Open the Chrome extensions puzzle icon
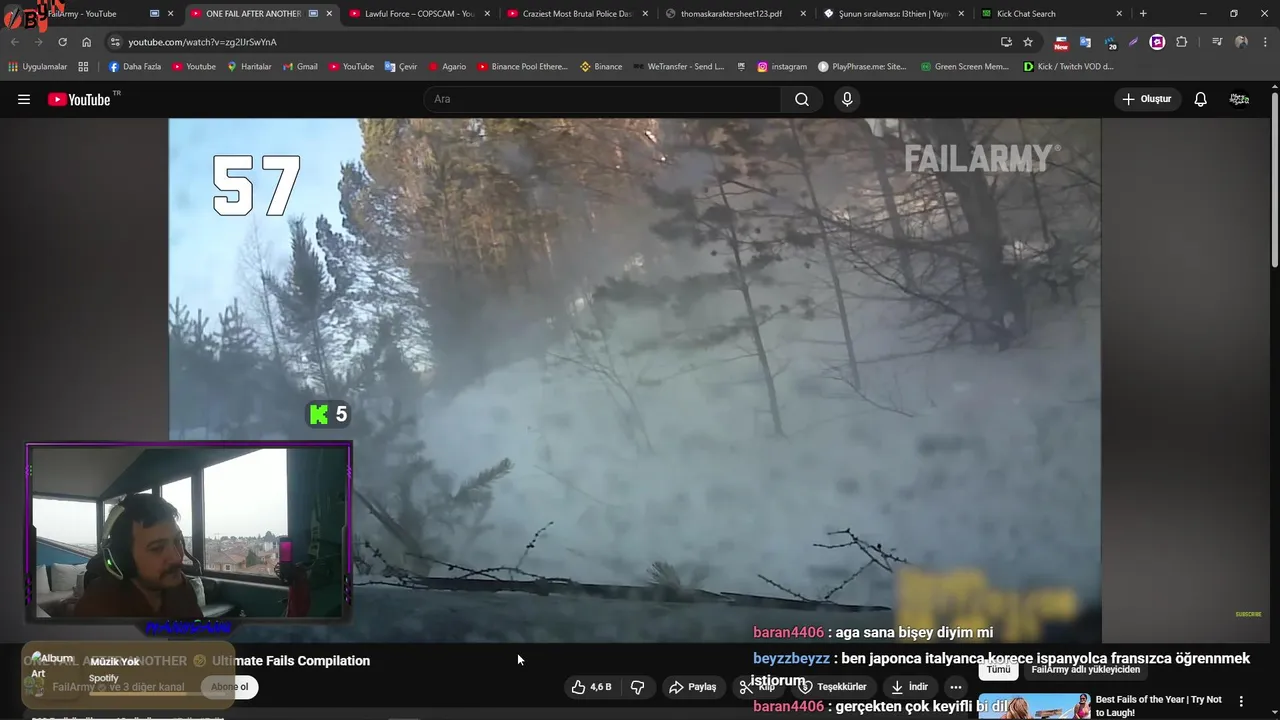The image size is (1280, 720). (1182, 42)
